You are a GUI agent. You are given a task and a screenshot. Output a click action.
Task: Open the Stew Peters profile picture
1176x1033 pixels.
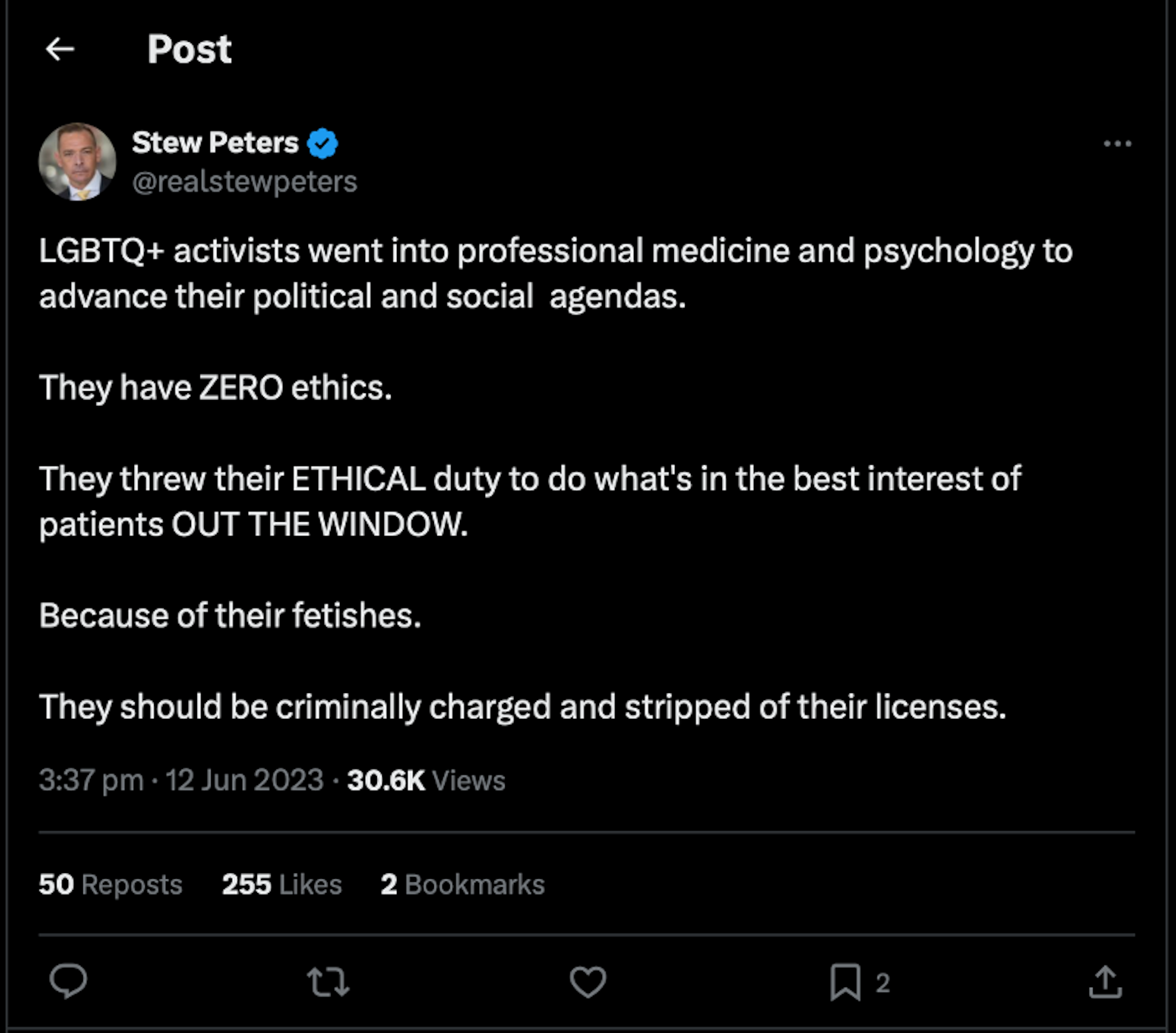click(x=77, y=162)
